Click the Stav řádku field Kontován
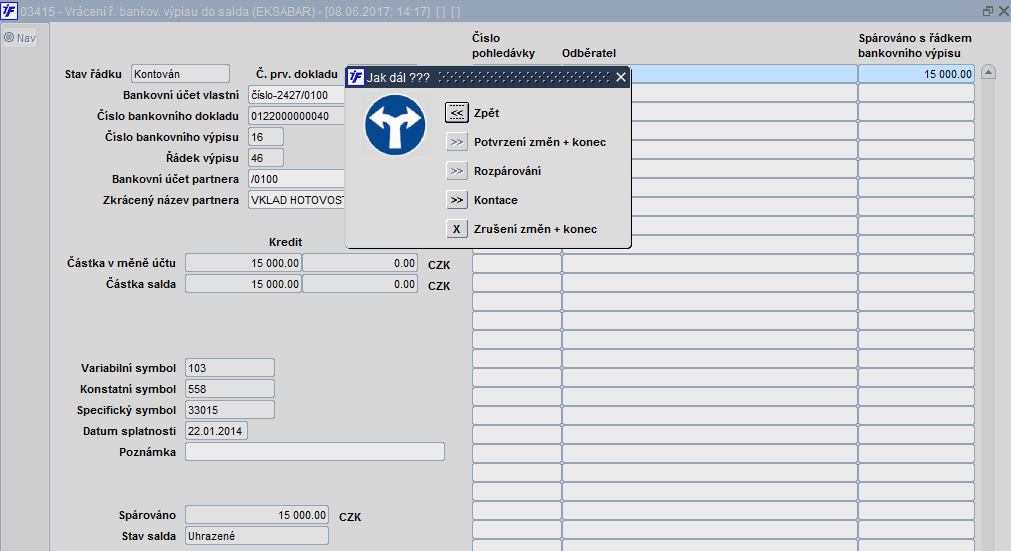Viewport: 1011px width, 551px height. pos(180,74)
